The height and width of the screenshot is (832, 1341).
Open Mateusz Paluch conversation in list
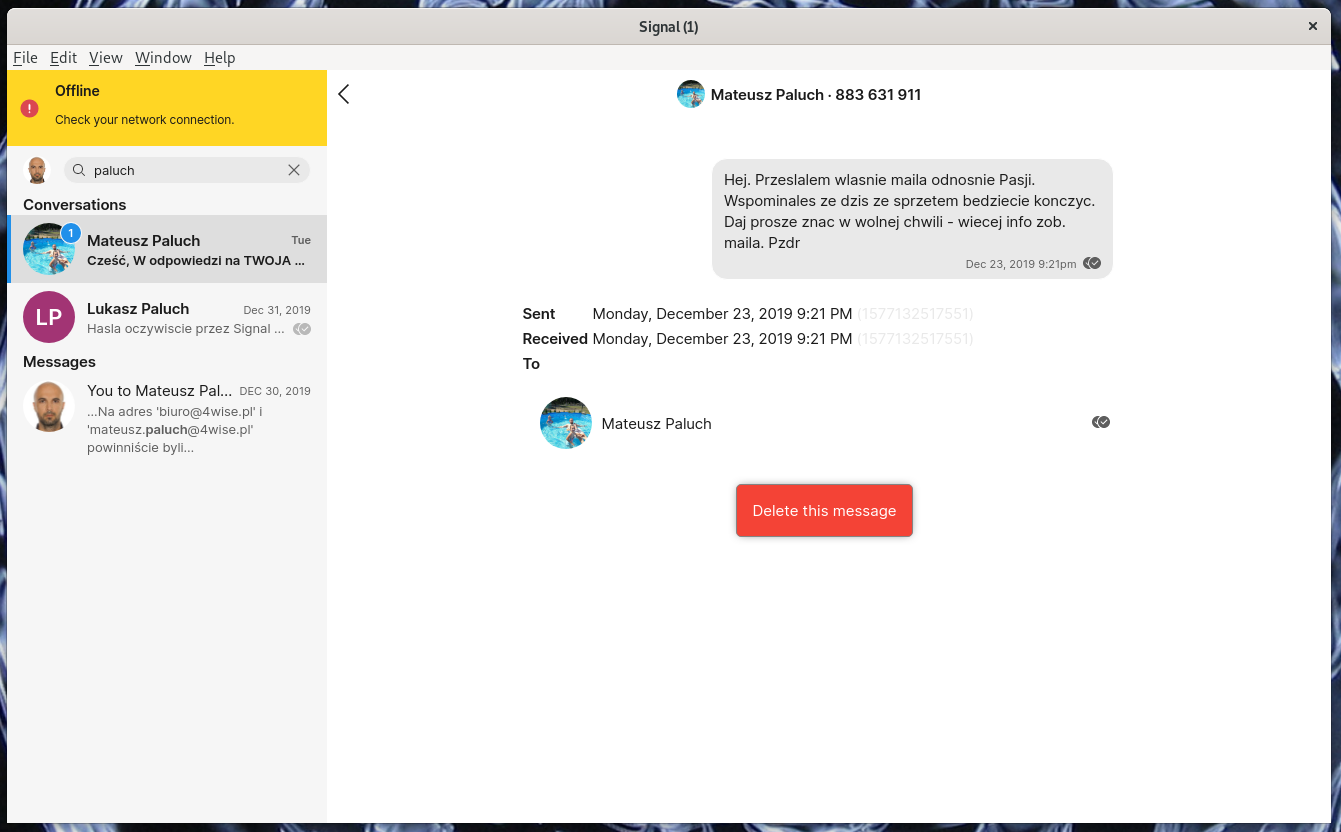[x=167, y=249]
